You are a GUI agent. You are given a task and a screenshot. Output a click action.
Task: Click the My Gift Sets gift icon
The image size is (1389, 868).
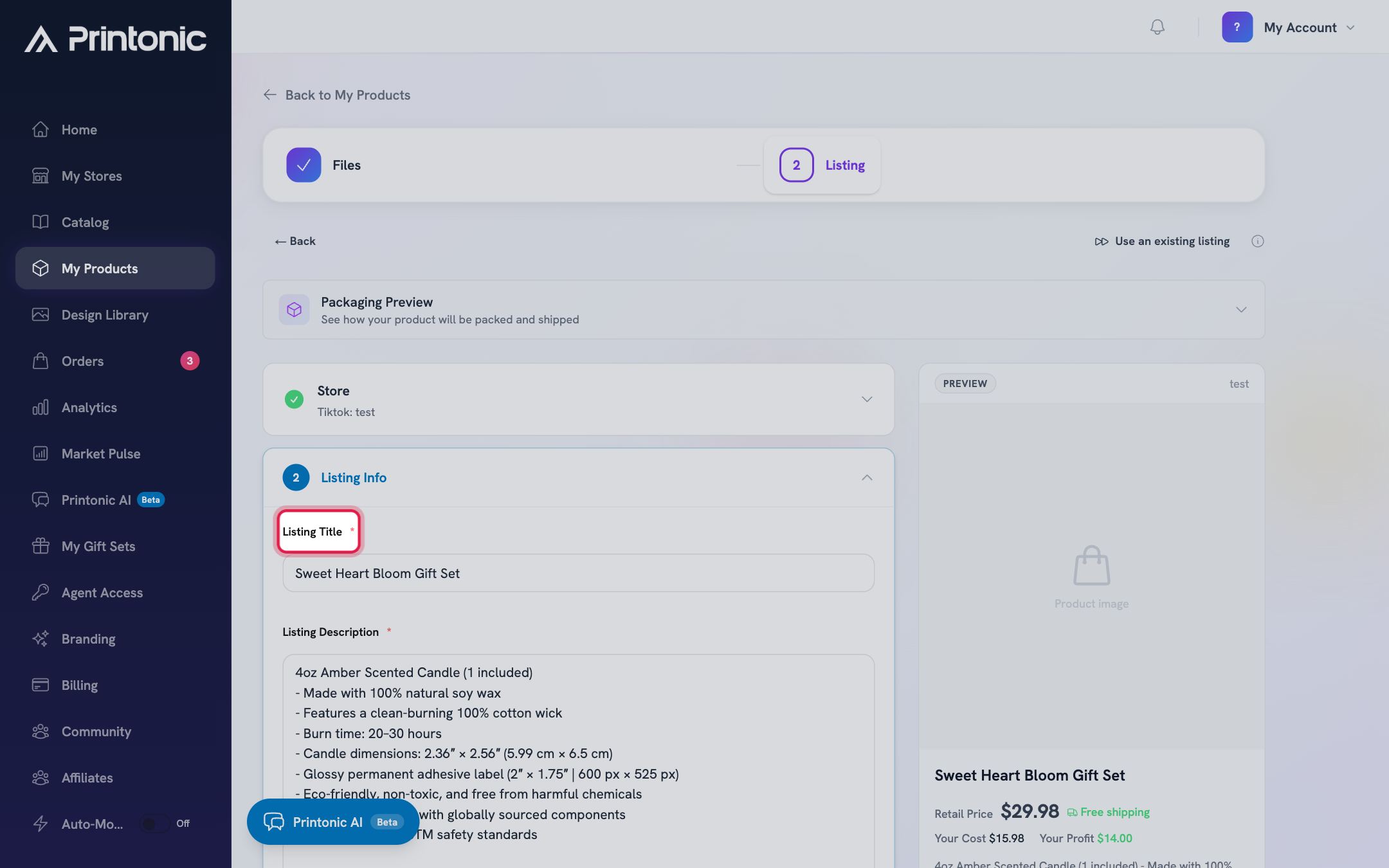tap(41, 546)
